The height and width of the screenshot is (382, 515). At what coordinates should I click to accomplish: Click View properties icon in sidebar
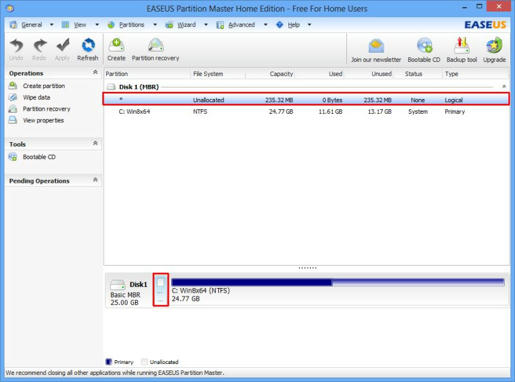13,120
